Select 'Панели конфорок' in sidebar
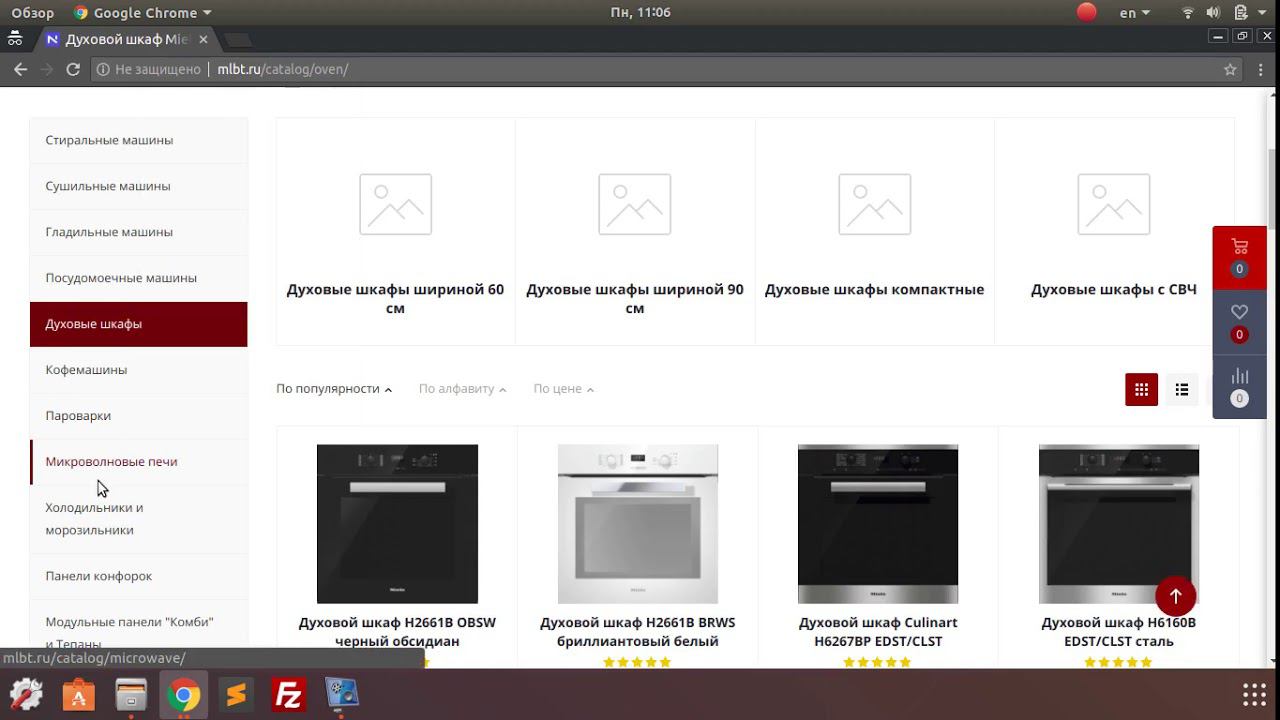This screenshot has height=720, width=1280. point(139,576)
